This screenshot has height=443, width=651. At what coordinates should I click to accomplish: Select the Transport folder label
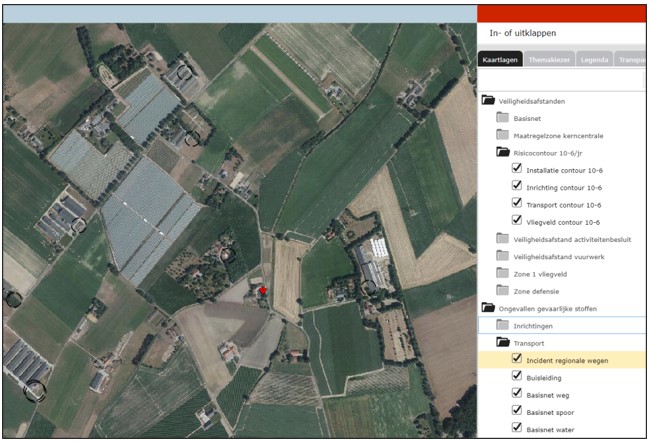click(529, 344)
